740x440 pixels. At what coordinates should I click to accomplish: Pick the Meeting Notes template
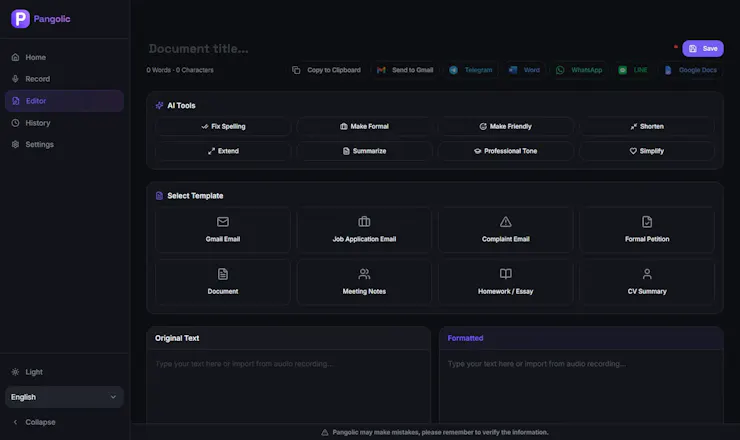click(x=364, y=282)
